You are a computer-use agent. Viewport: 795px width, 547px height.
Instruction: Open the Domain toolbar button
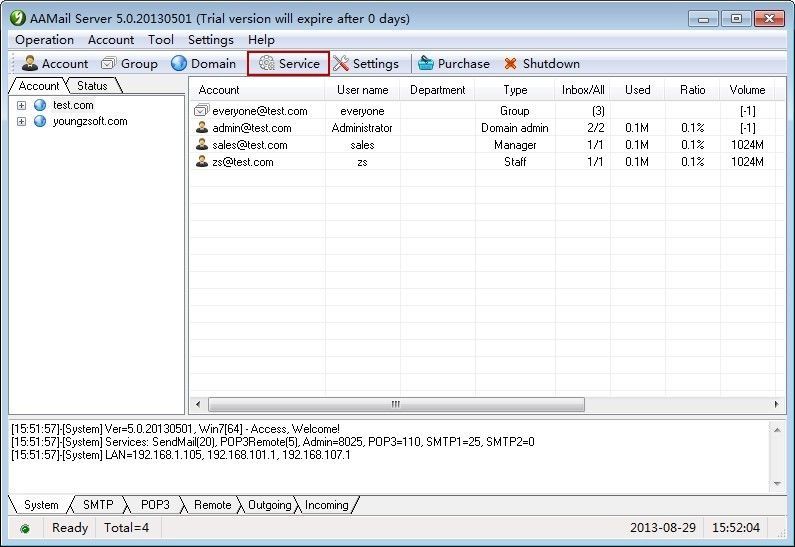pyautogui.click(x=203, y=64)
